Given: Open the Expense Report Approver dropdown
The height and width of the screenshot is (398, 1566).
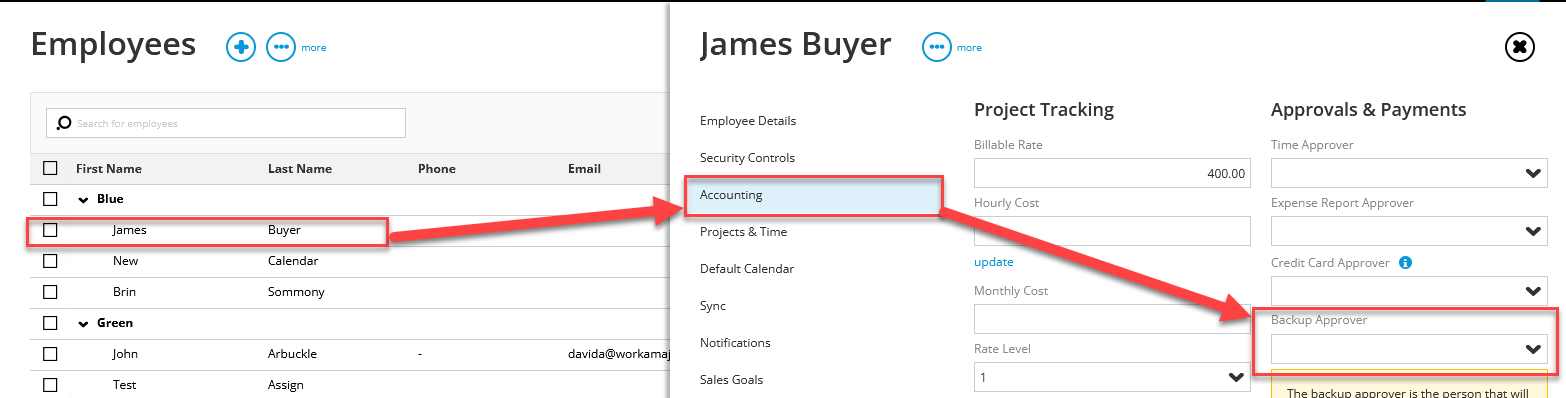Looking at the screenshot, I should pyautogui.click(x=1409, y=231).
